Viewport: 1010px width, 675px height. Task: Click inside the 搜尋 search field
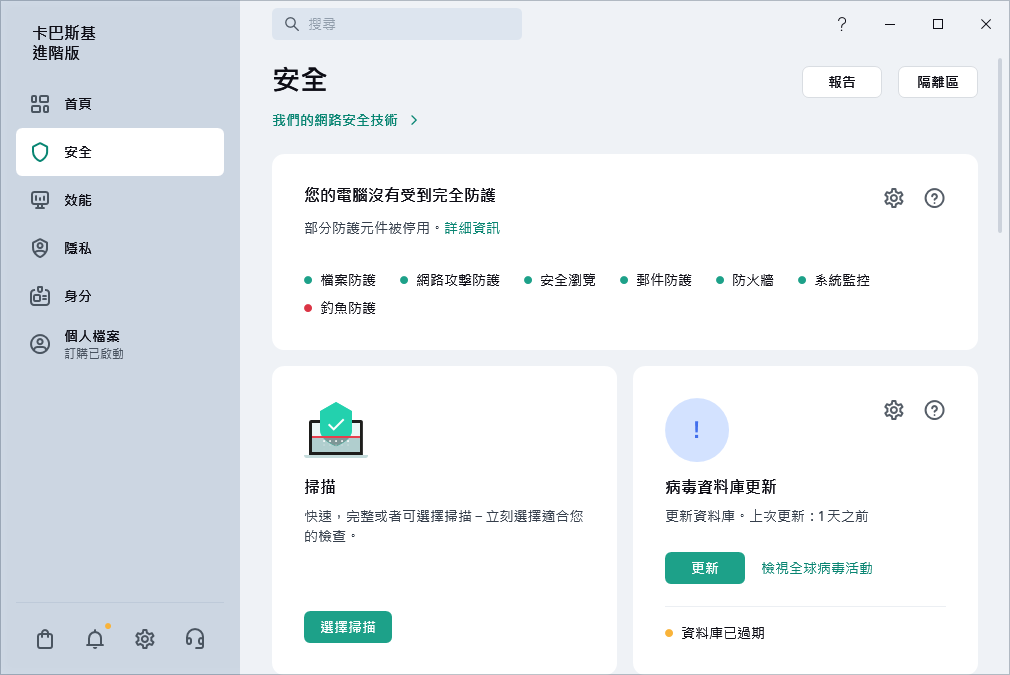pos(397,23)
